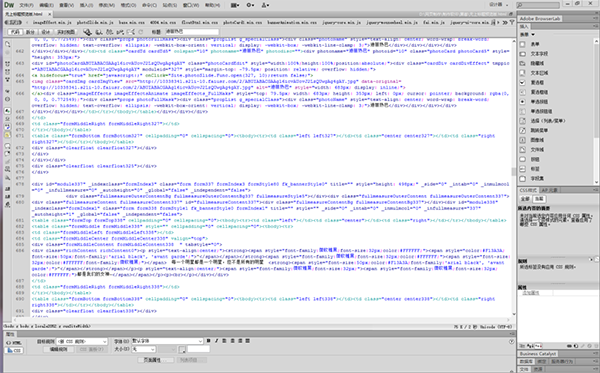This screenshot has height=373, width=600.
Task: Click the 添加属性 add property link
Action: [531, 293]
